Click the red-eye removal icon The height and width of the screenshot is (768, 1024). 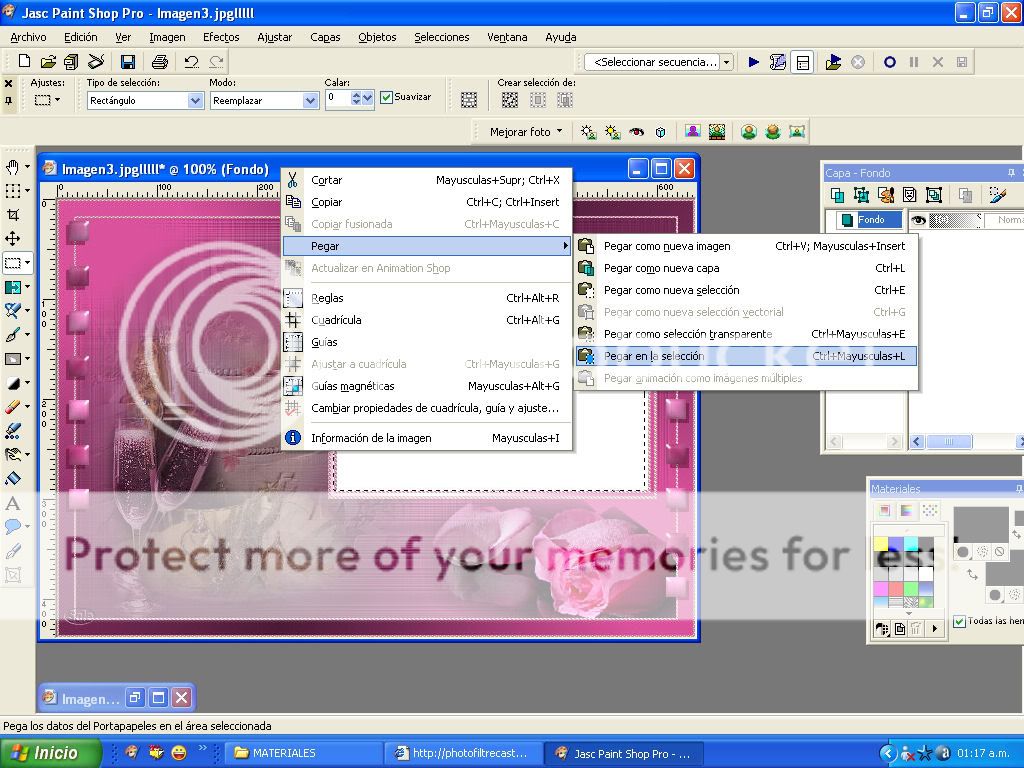point(636,132)
